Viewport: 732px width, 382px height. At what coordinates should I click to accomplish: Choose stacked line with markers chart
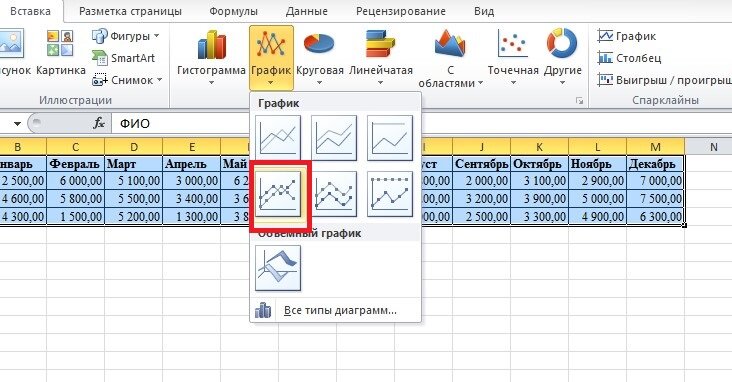[x=334, y=194]
